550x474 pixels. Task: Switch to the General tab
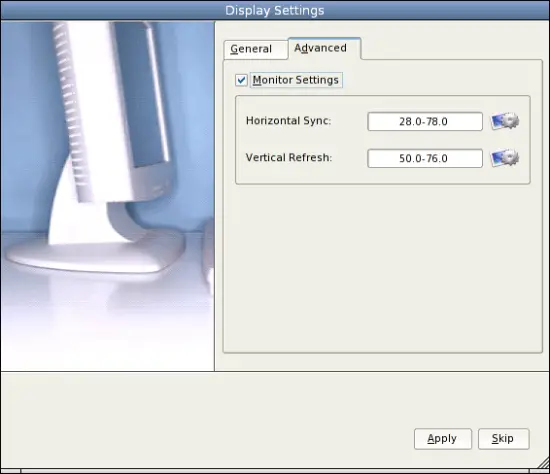point(256,49)
